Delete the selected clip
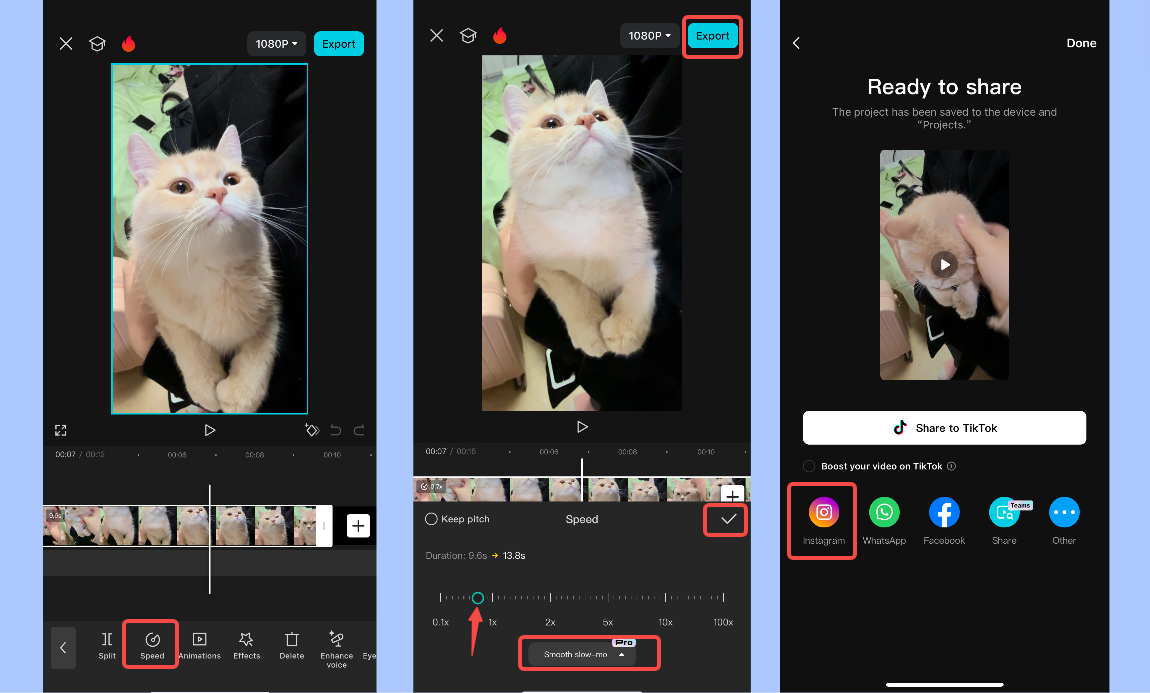Image resolution: width=1150 pixels, height=693 pixels. coord(292,646)
